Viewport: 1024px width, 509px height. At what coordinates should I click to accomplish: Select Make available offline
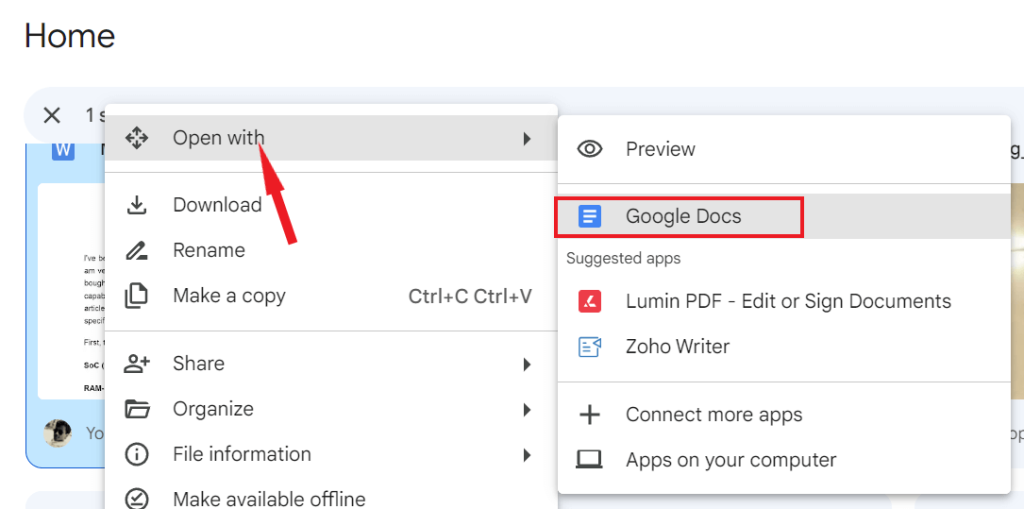point(269,498)
